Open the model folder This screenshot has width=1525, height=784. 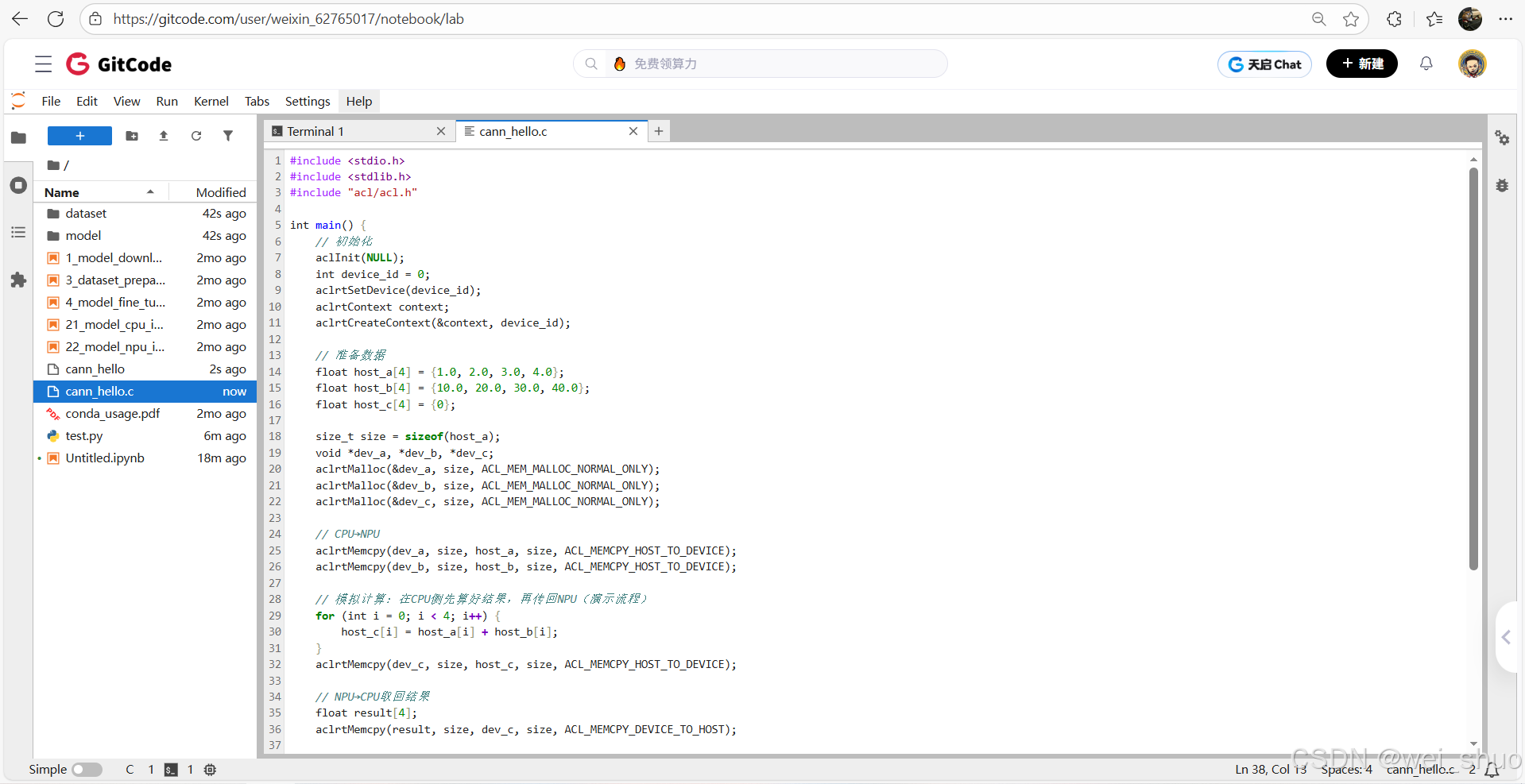coord(145,236)
